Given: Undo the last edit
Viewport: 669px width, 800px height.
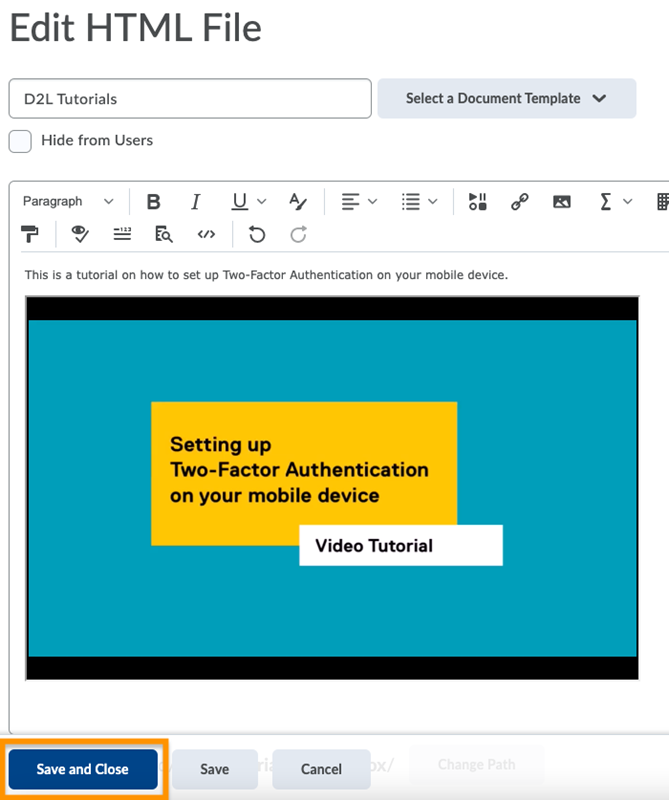Looking at the screenshot, I should [257, 235].
